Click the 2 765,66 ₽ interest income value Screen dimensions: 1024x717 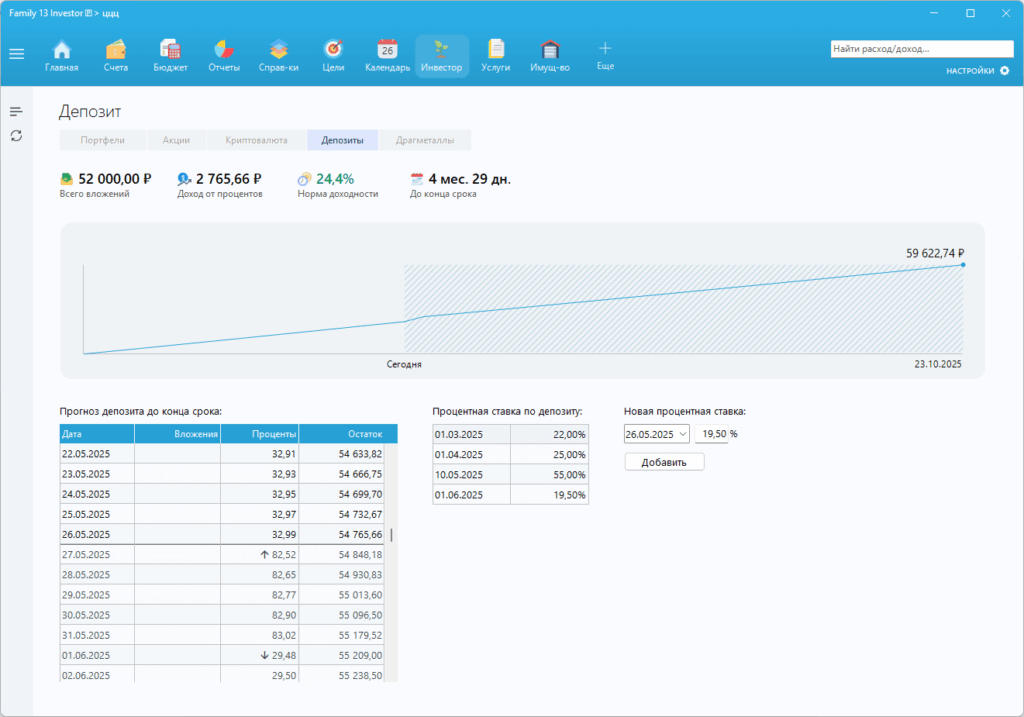pyautogui.click(x=229, y=179)
